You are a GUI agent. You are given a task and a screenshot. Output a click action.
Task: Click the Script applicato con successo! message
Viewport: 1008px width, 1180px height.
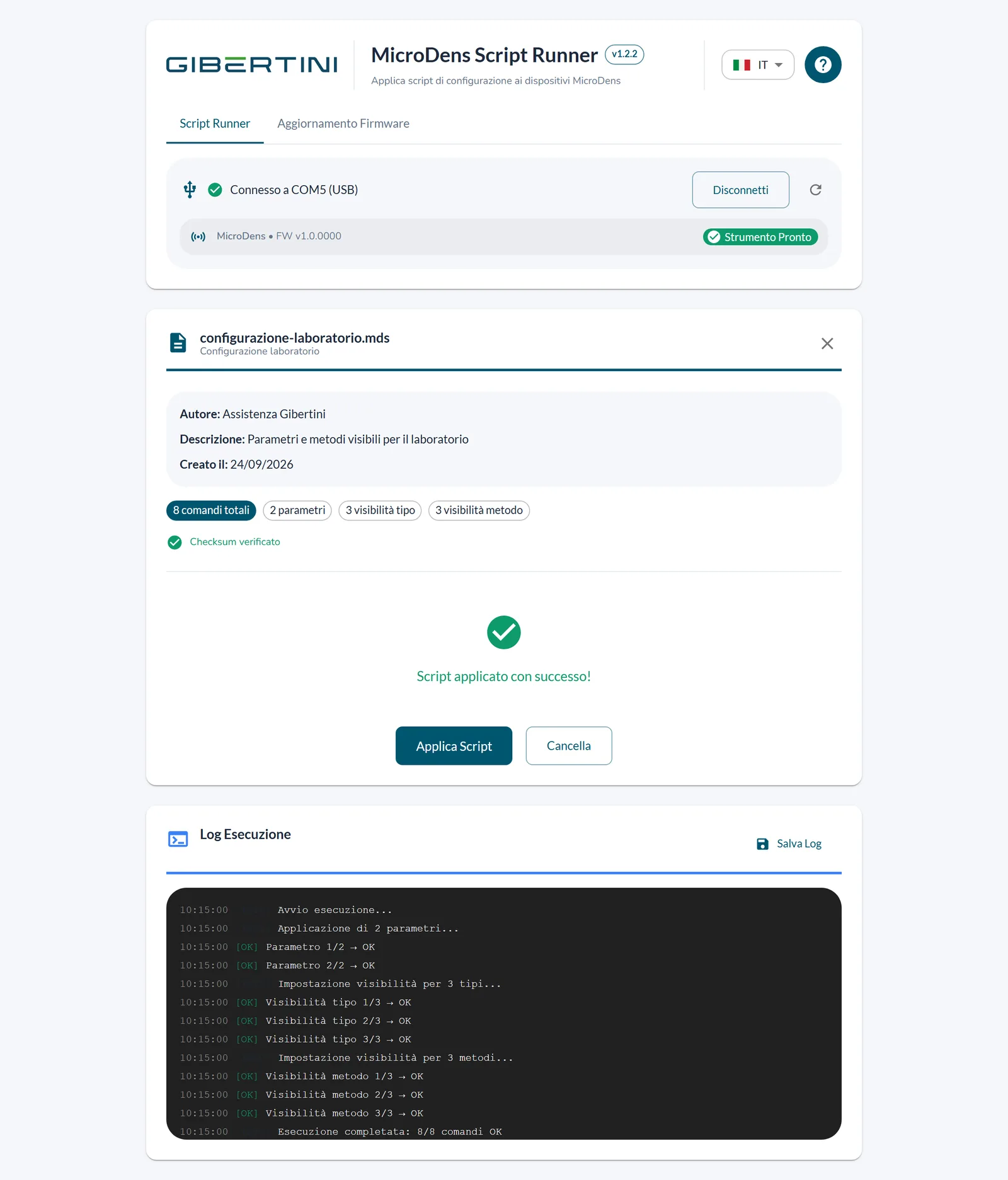504,677
